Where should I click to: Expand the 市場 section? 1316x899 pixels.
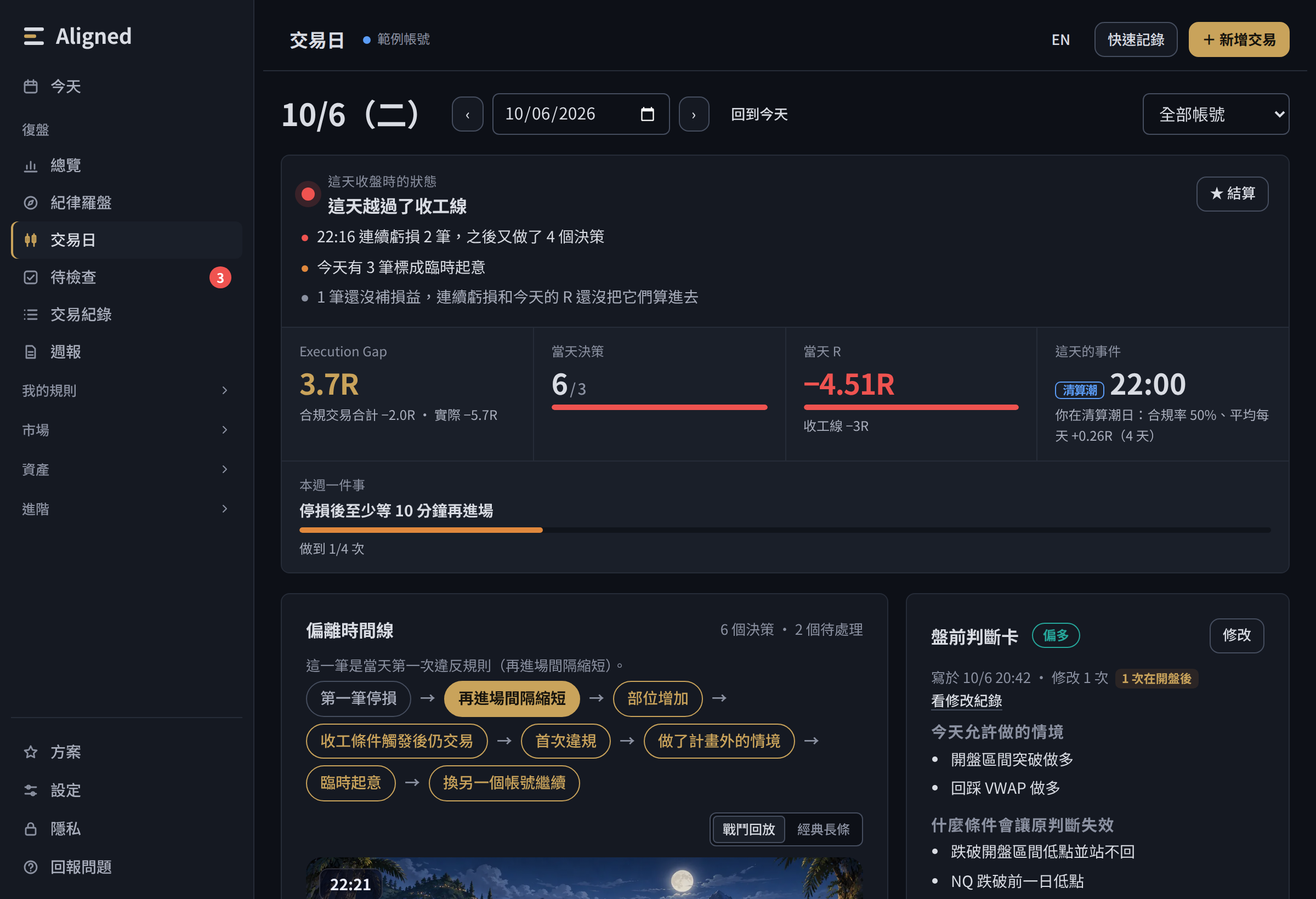click(127, 430)
